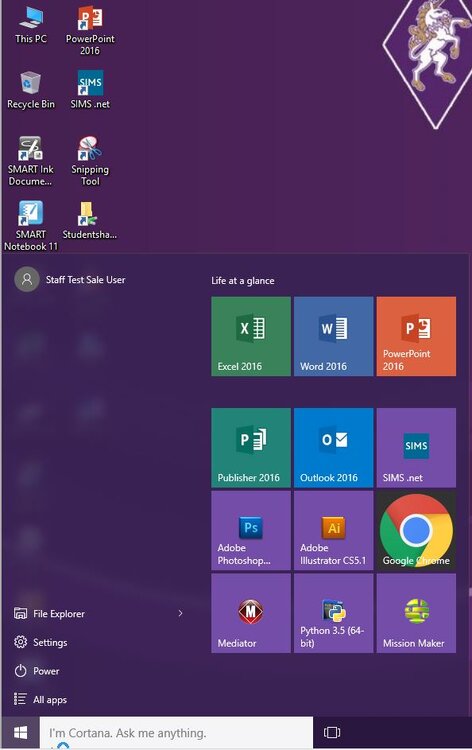This screenshot has width=472, height=750.
Task: Click Cortana search box
Action: click(176, 732)
